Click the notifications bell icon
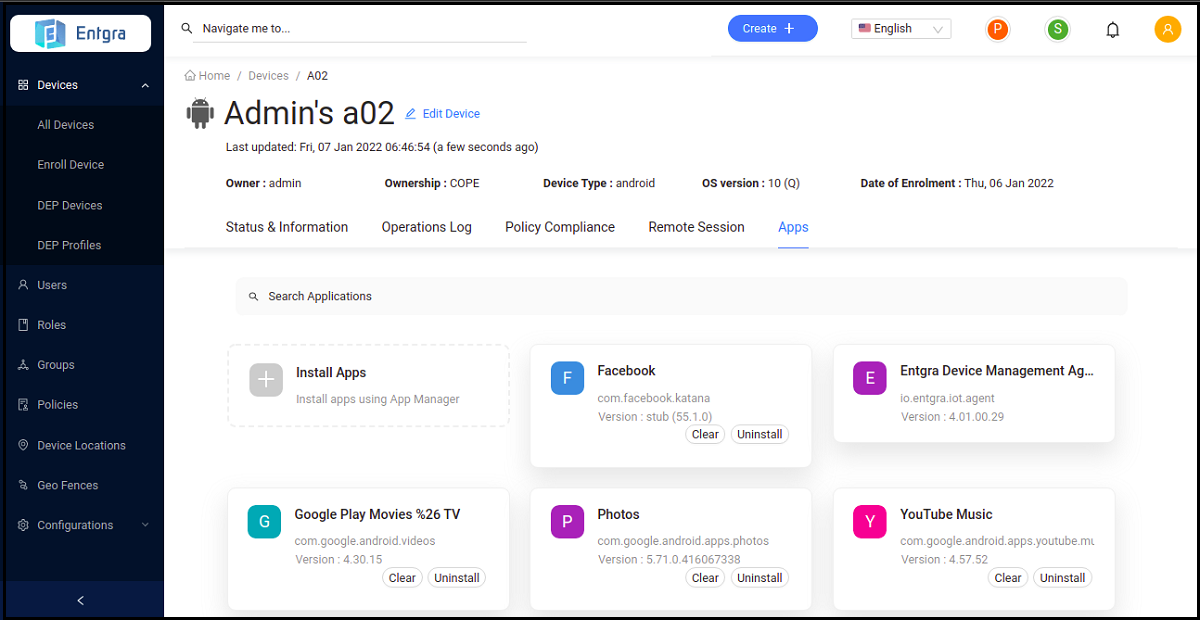 pos(1112,30)
